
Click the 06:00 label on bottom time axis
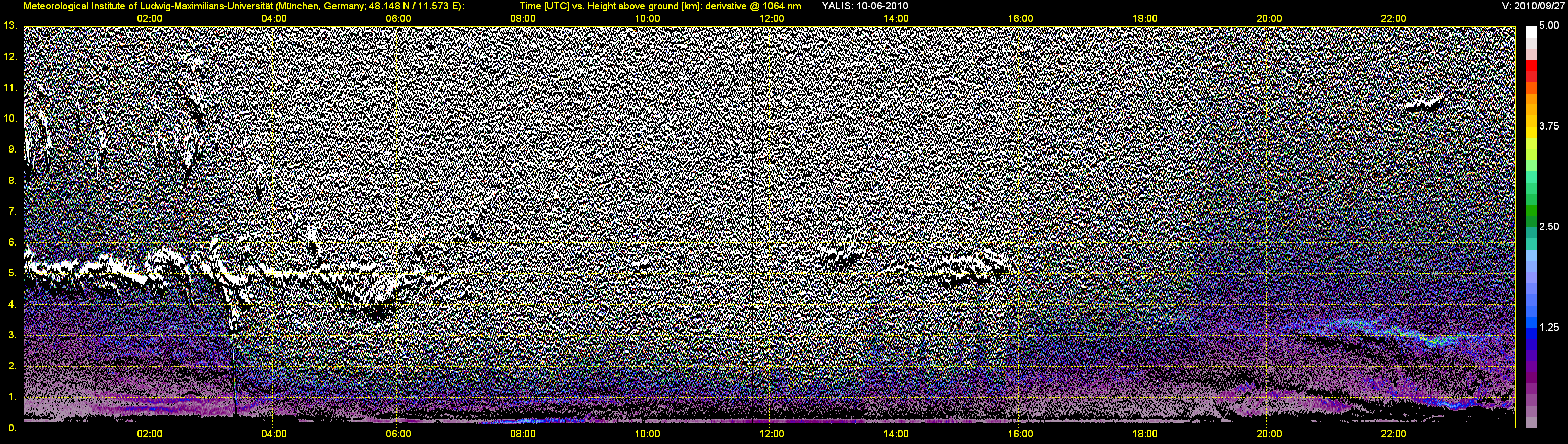tap(399, 434)
